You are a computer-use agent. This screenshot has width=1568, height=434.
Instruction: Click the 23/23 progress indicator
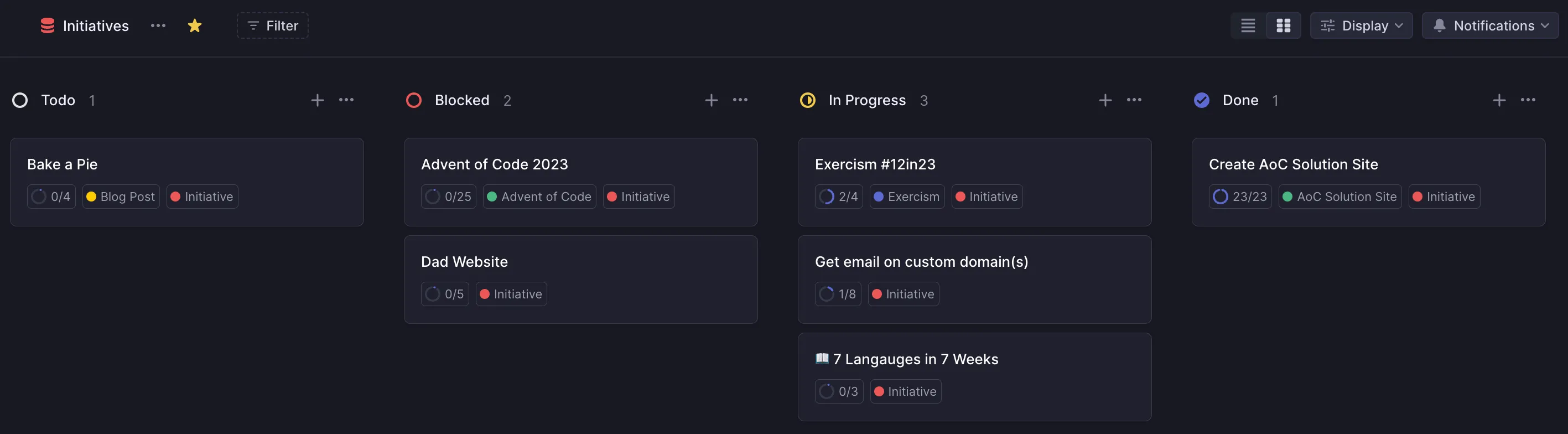click(1240, 197)
